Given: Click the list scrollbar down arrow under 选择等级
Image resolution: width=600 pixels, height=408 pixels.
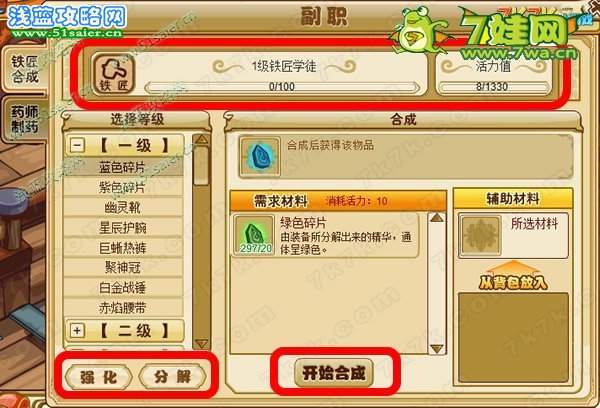Looking at the screenshot, I should pyautogui.click(x=201, y=343).
